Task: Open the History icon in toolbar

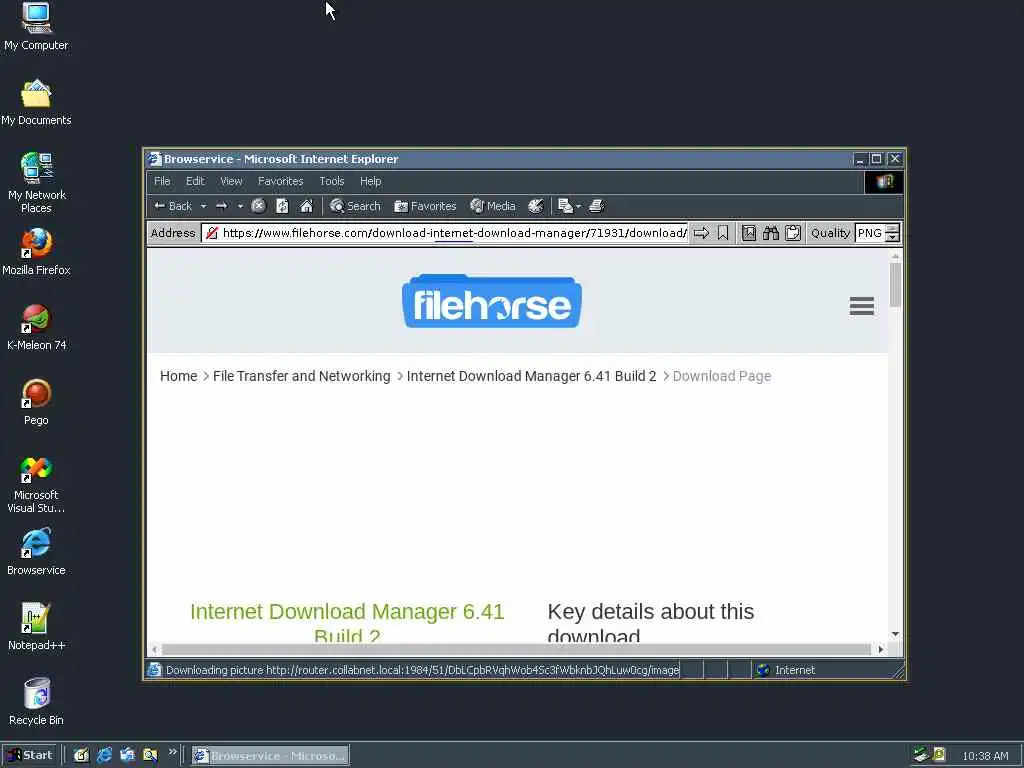Action: (x=536, y=206)
